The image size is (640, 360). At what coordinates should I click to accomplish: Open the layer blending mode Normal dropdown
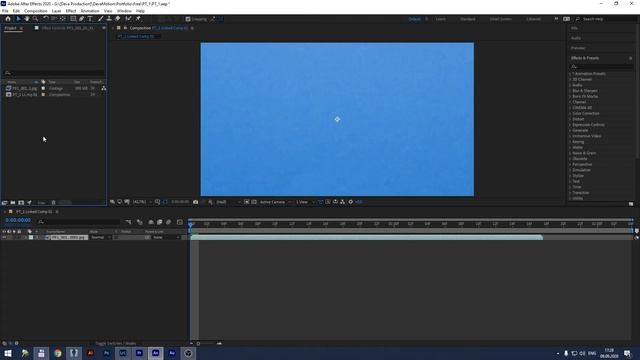(100, 238)
